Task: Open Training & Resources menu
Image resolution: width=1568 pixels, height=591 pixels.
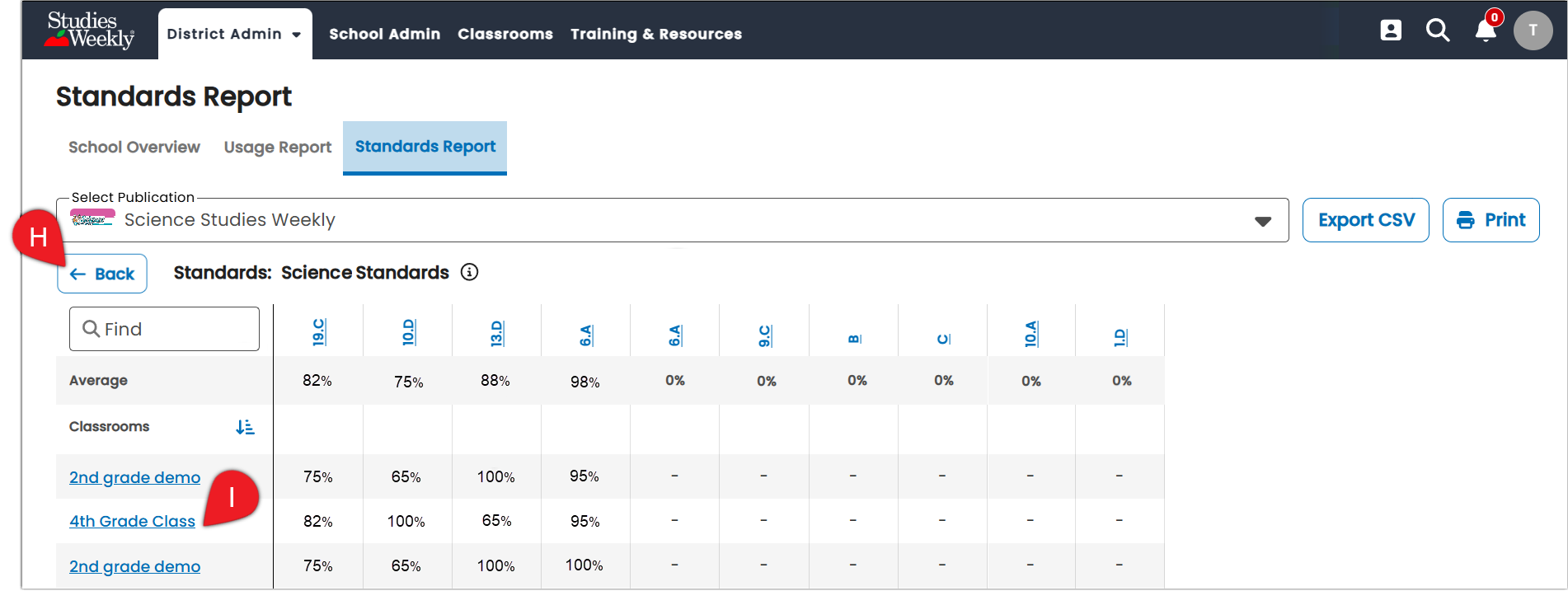Action: click(656, 34)
